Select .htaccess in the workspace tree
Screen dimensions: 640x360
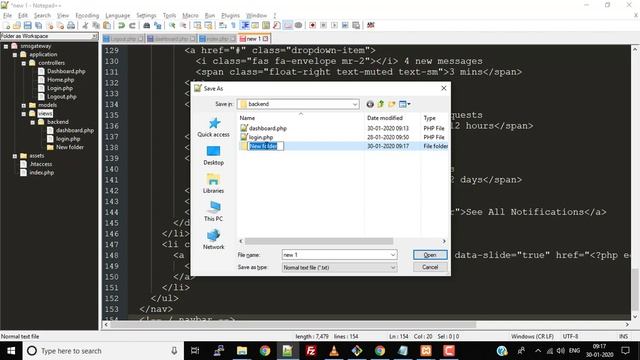coord(41,164)
